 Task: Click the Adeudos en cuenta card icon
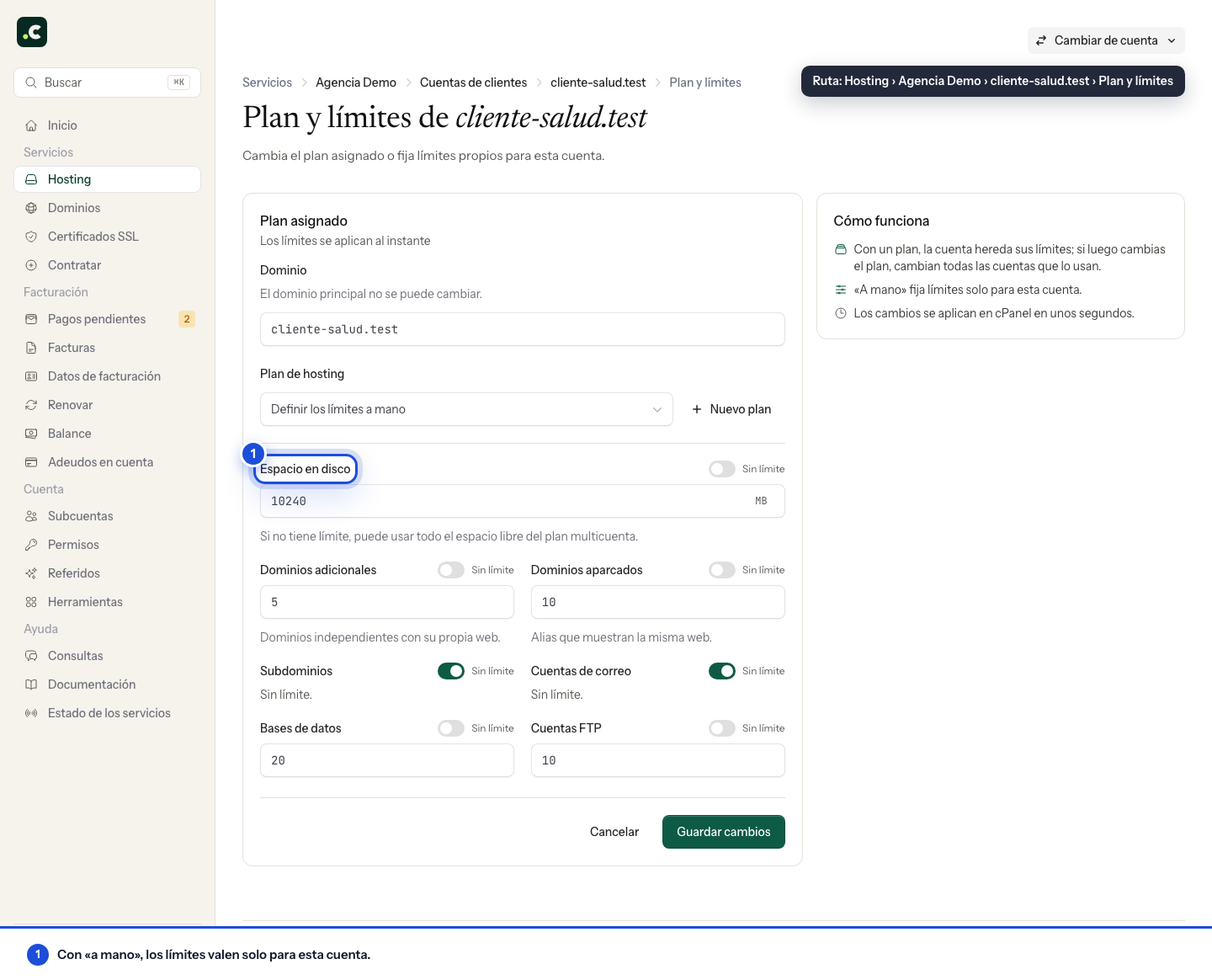(31, 462)
